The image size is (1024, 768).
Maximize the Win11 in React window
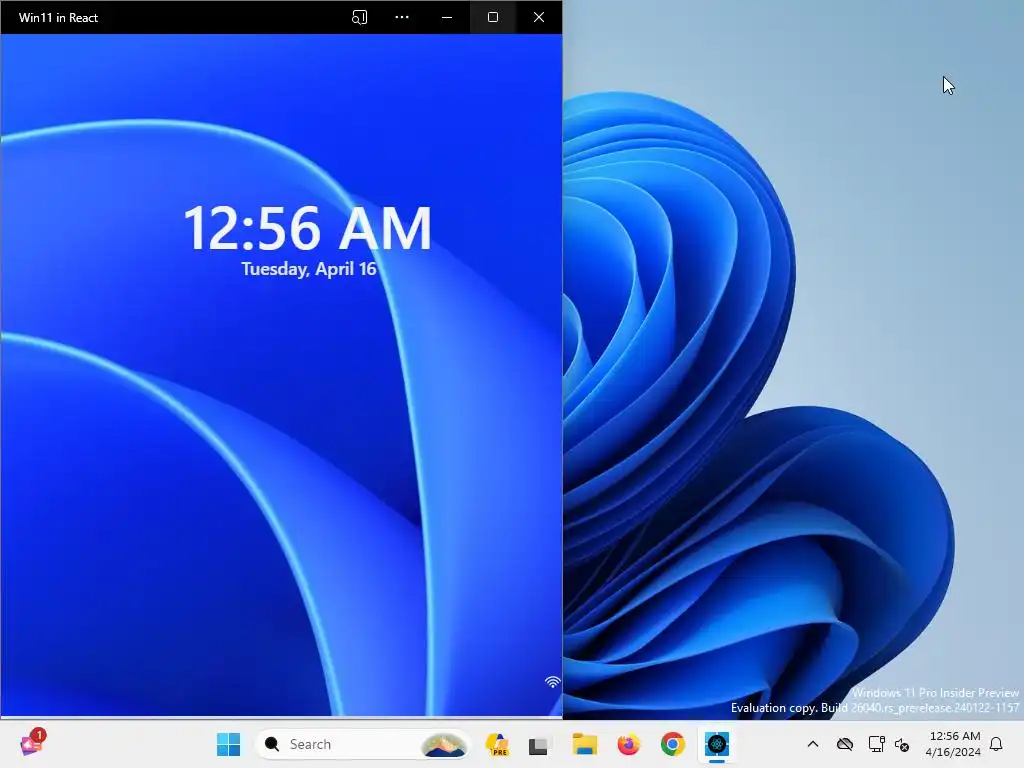click(x=493, y=18)
